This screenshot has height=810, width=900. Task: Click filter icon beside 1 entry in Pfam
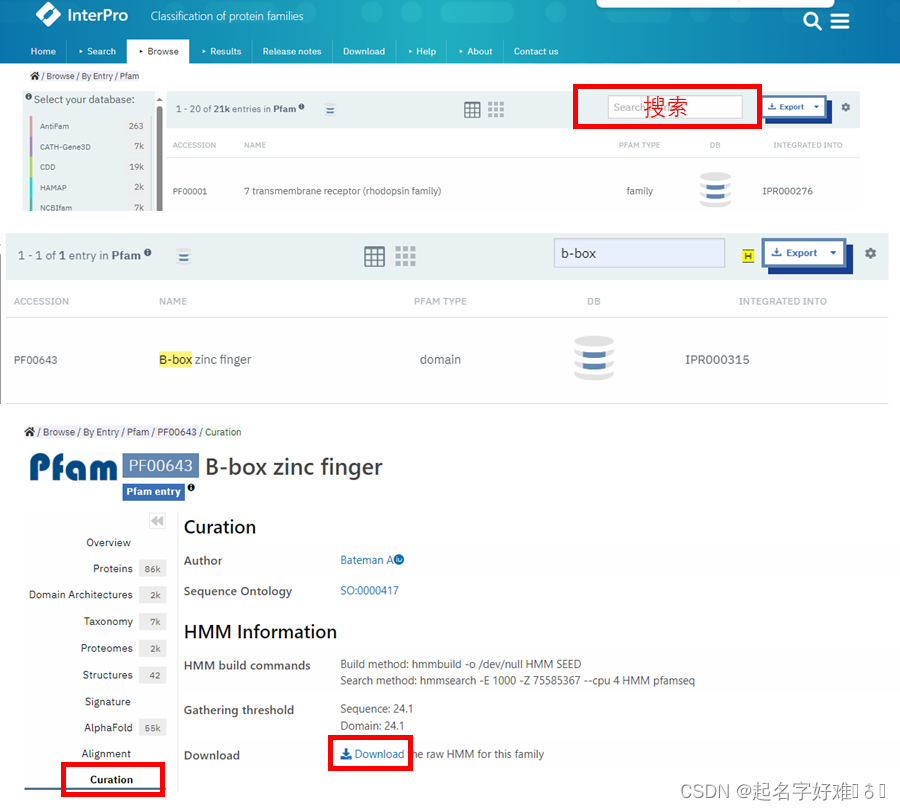pos(184,256)
